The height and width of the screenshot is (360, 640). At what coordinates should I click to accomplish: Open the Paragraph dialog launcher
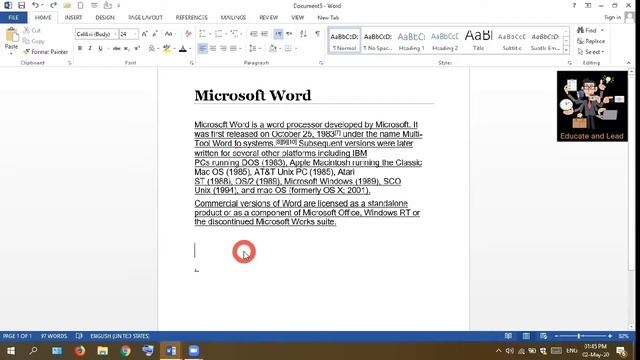point(321,63)
